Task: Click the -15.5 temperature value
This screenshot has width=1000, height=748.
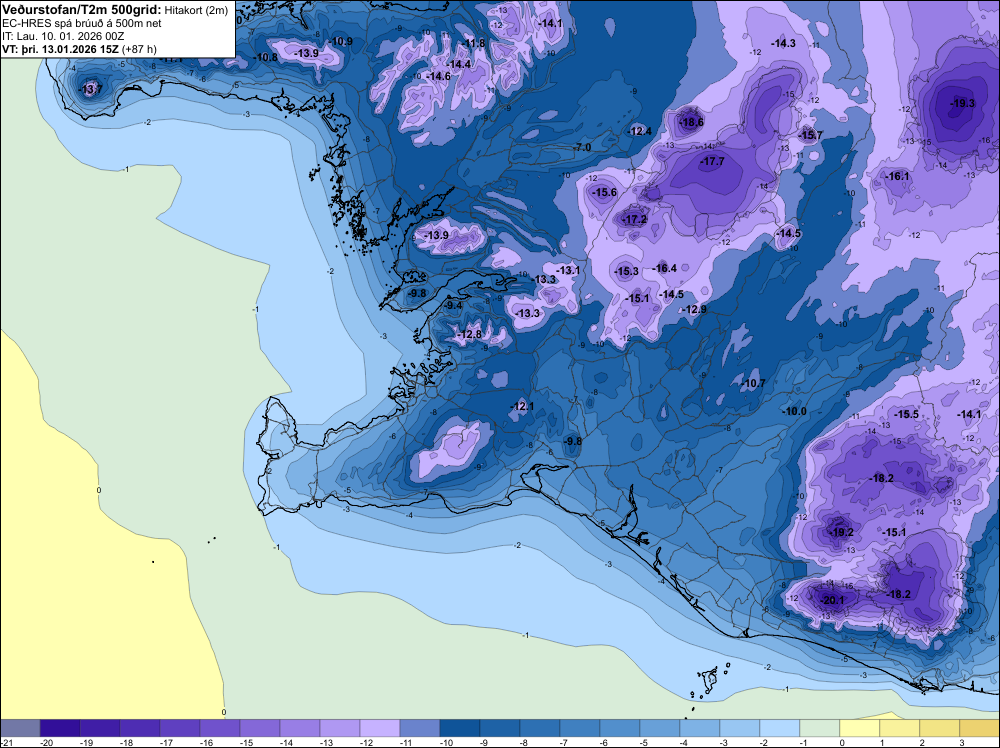Action: 907,414
